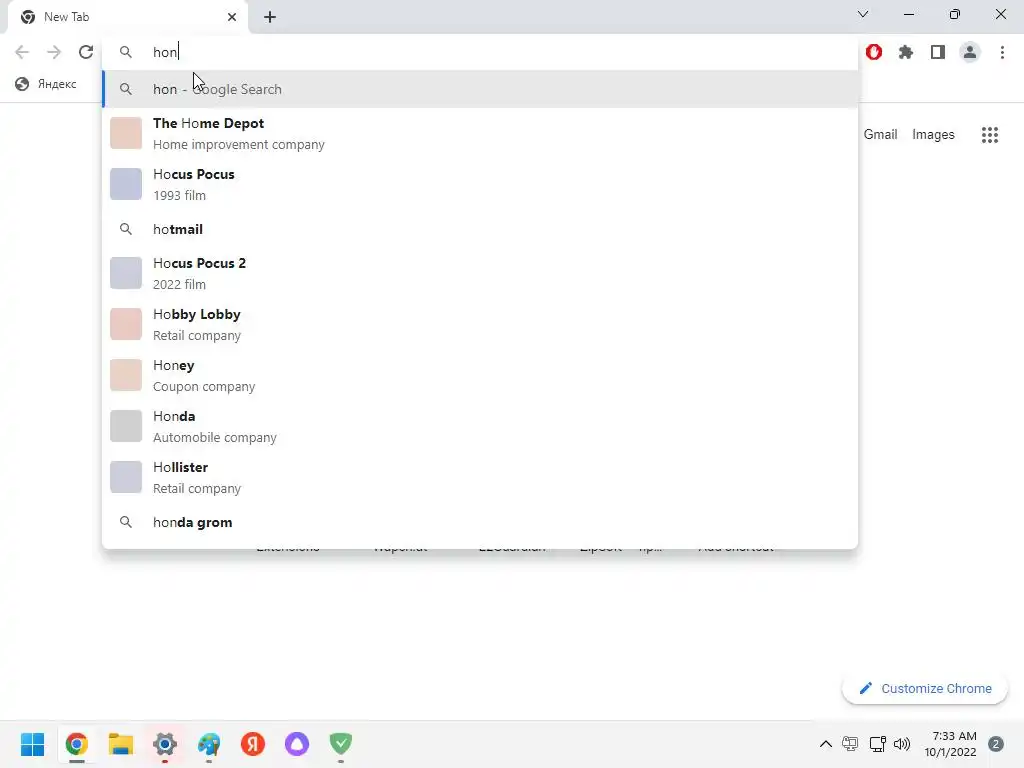
Task: Open the Windows Start menu
Action: (33, 744)
